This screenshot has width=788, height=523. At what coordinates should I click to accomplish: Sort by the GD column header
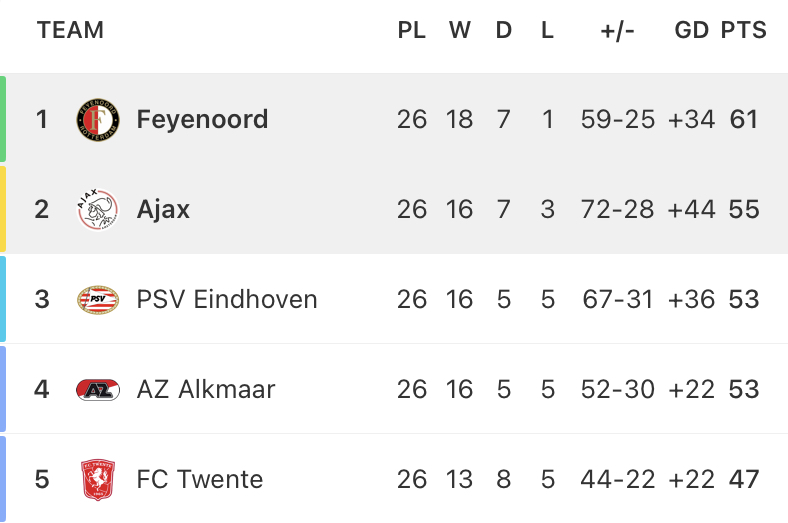click(692, 30)
